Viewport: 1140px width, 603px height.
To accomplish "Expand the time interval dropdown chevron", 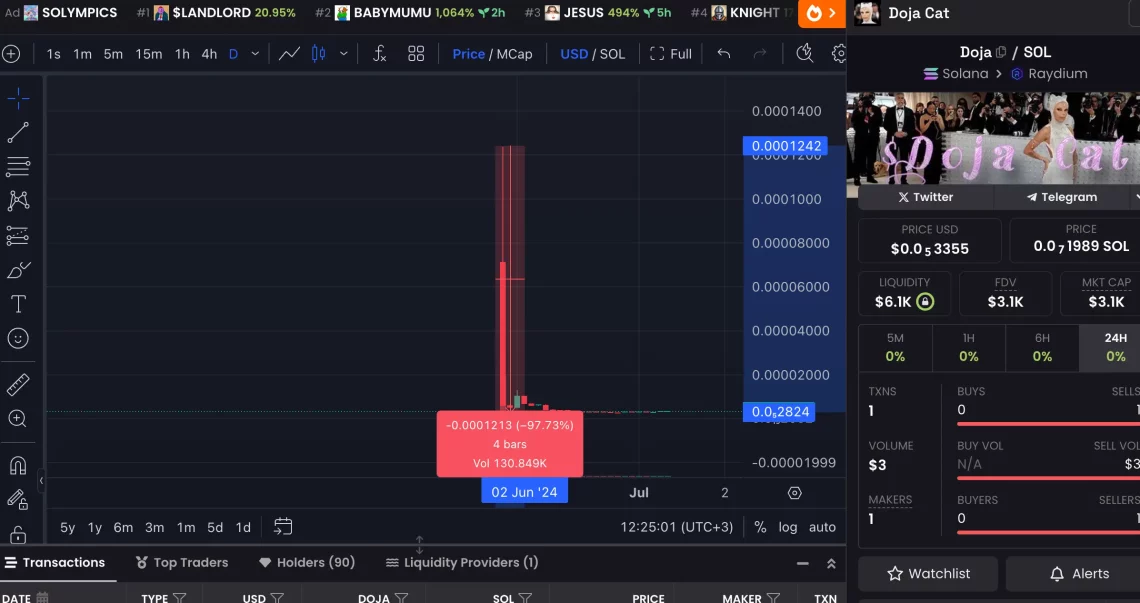I will pyautogui.click(x=255, y=54).
